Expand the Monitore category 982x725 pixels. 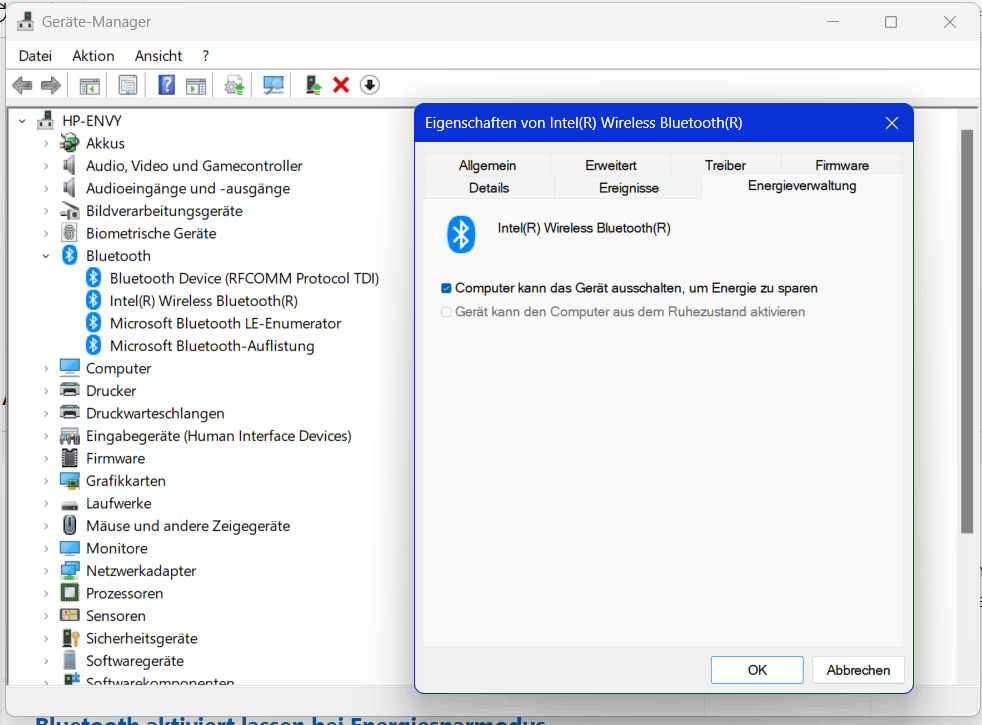pos(46,548)
